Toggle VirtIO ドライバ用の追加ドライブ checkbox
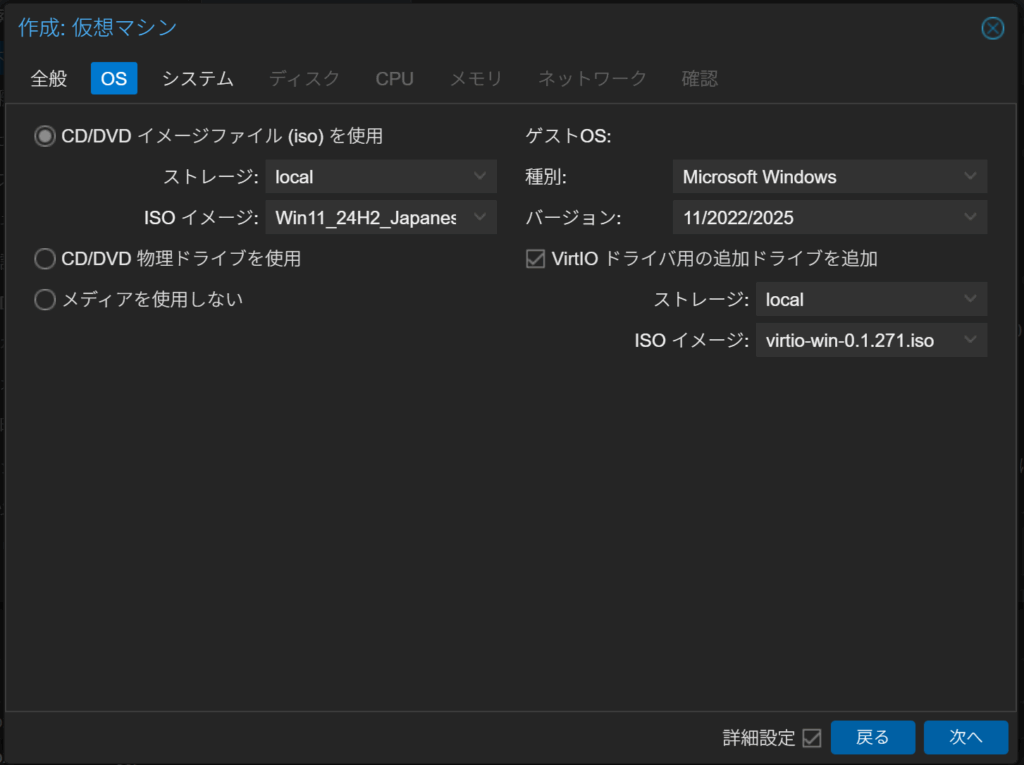 [536, 259]
